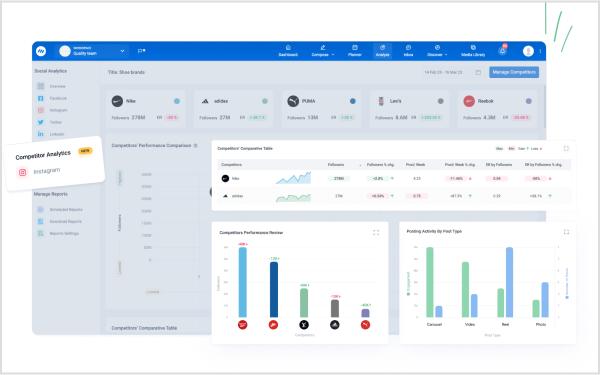The width and height of the screenshot is (600, 375).
Task: Click the Nike follower sparkline chart
Action: [x=293, y=178]
